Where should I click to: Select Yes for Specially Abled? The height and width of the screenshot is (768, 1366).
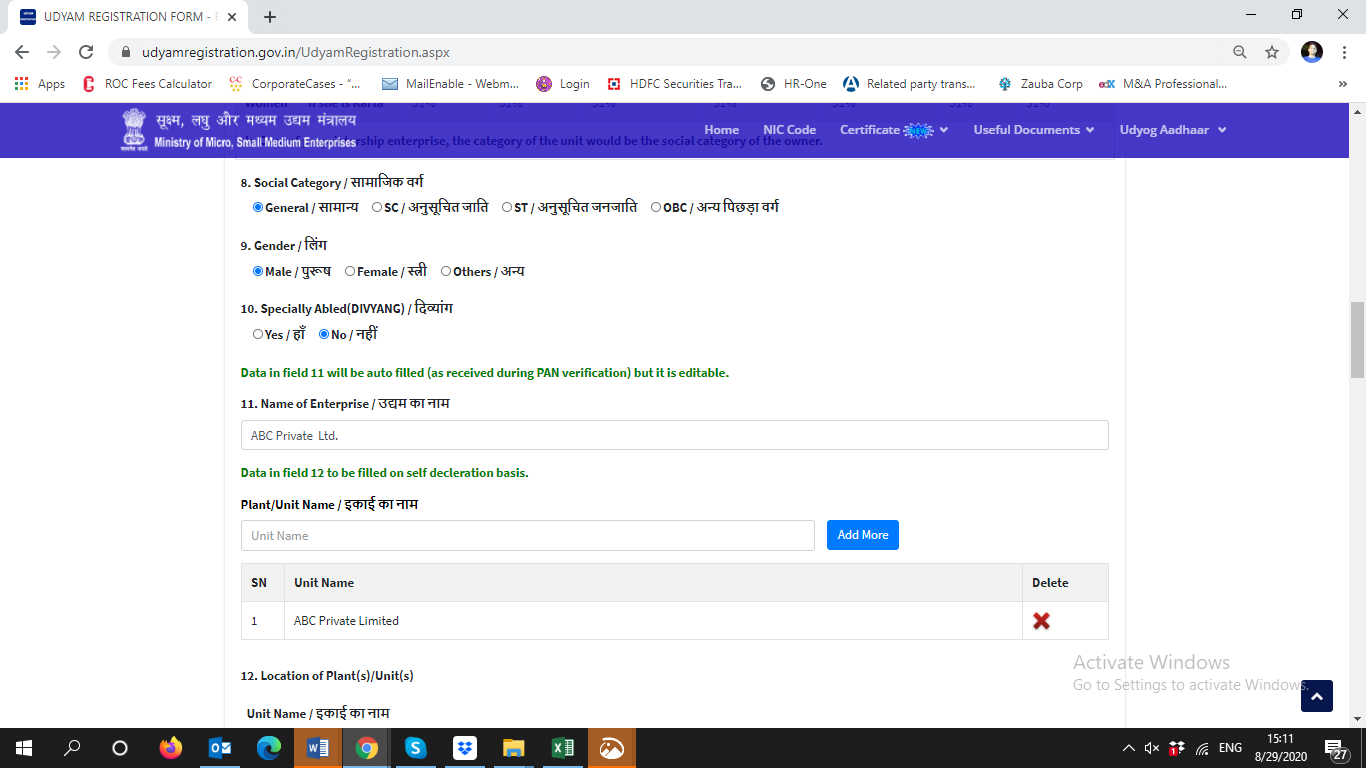pos(258,335)
